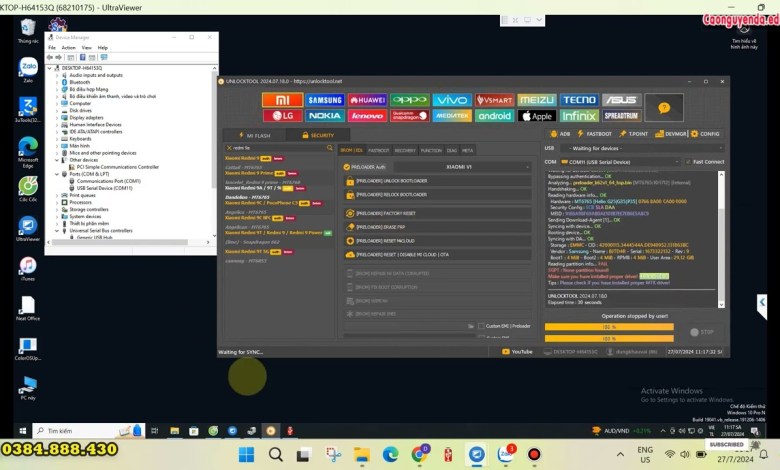The height and width of the screenshot is (470, 780).
Task: Clear the model search with X icon
Action: [x=229, y=148]
